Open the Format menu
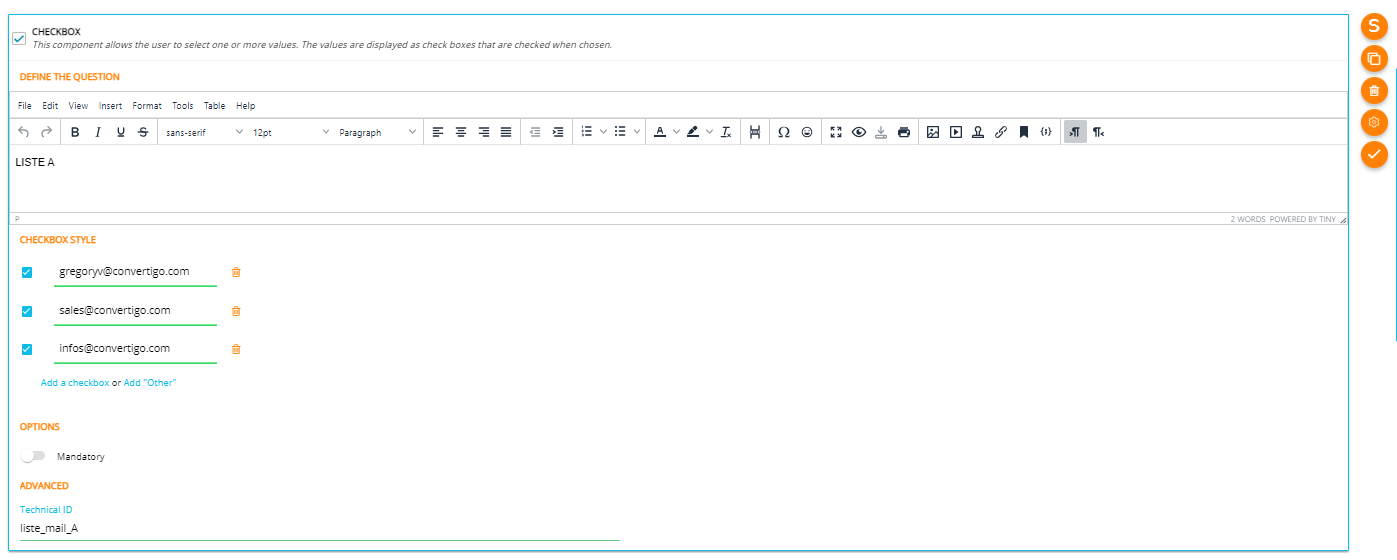Screen dimensions: 1397x560 147,106
